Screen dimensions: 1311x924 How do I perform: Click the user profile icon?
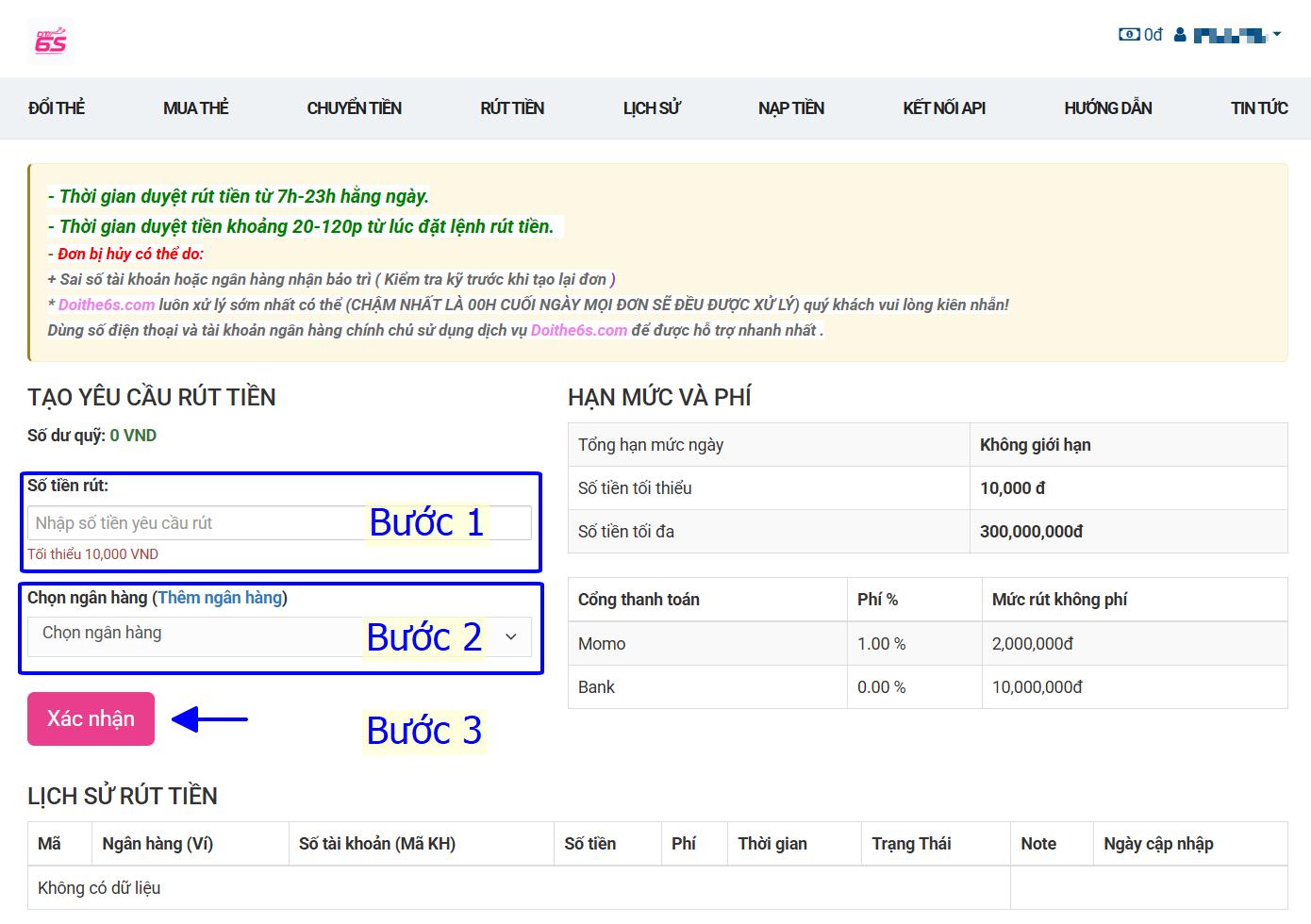pos(1180,35)
